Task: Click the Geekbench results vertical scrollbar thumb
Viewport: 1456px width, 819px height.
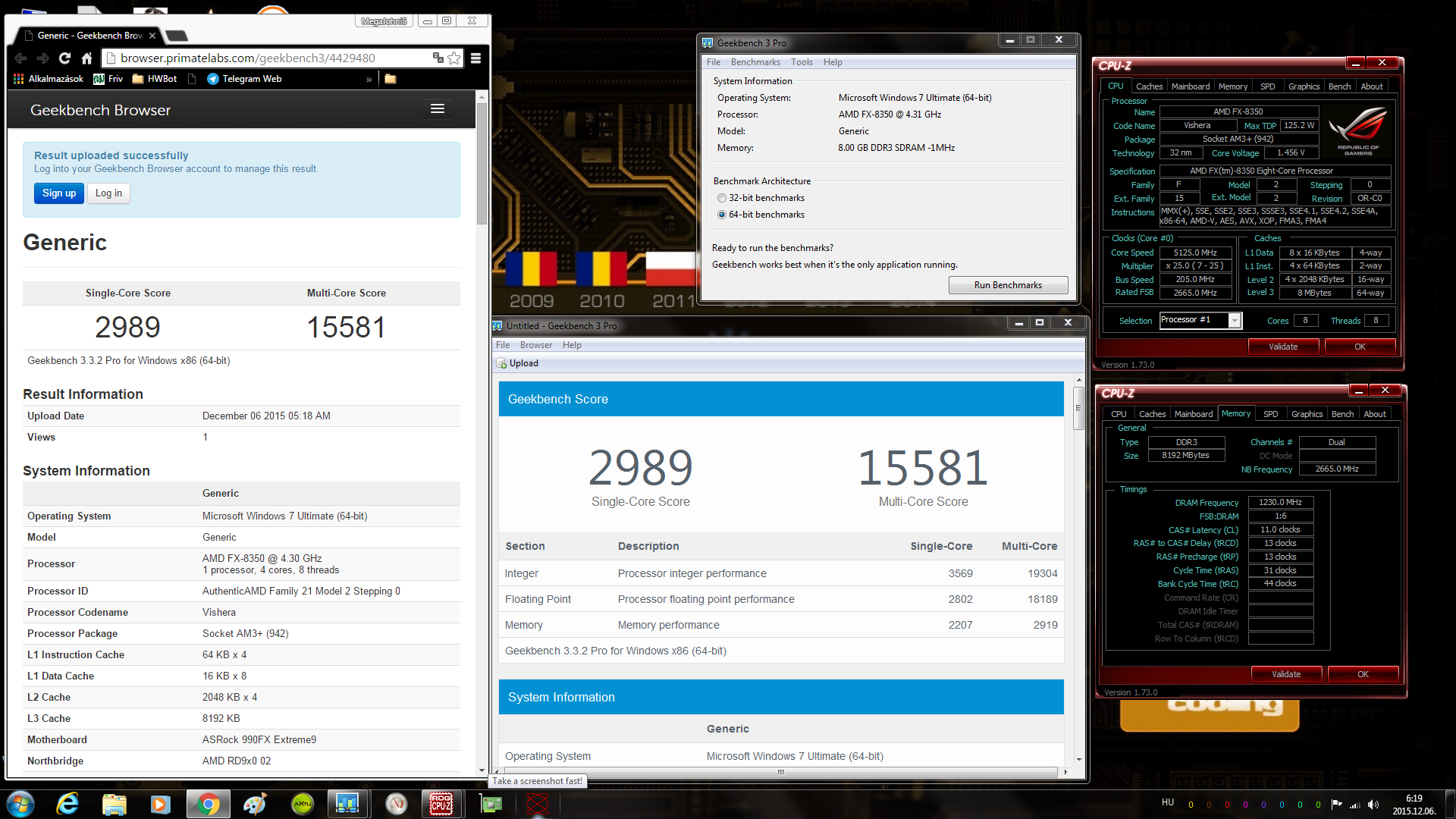Action: tap(1078, 408)
